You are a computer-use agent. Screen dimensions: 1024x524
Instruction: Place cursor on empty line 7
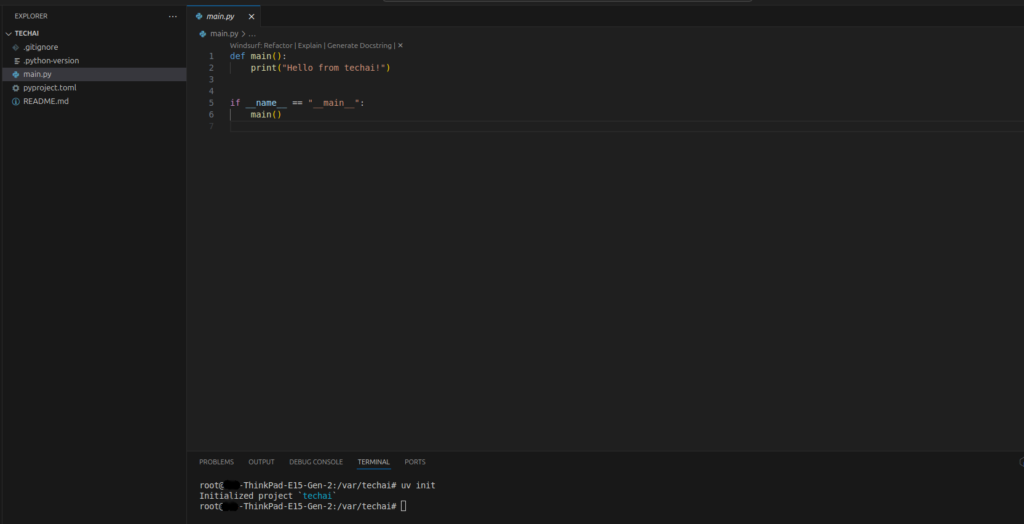(x=627, y=126)
